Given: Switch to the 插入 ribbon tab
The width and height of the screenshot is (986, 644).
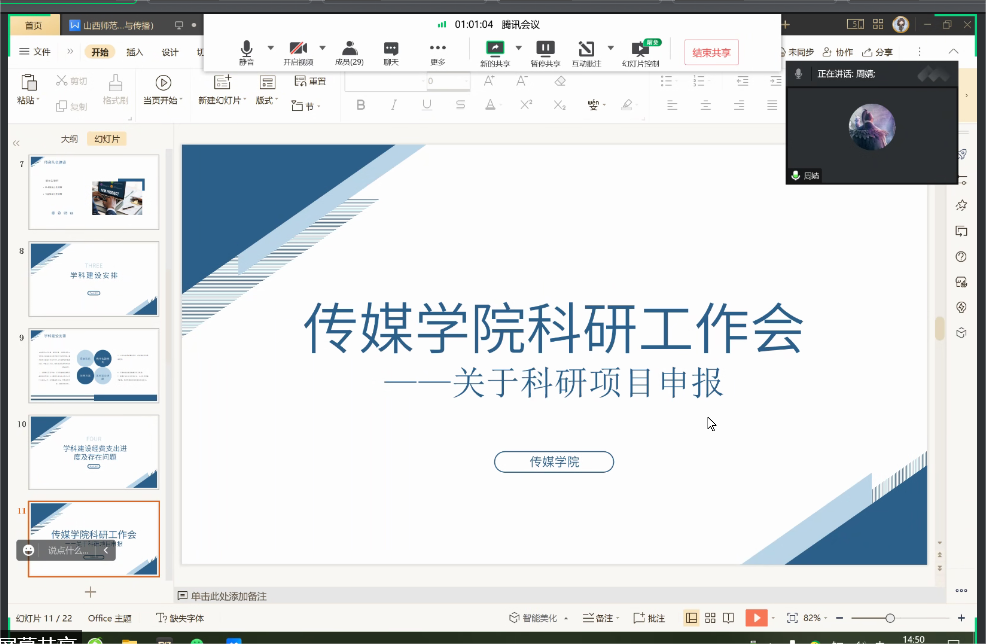Looking at the screenshot, I should pos(134,53).
